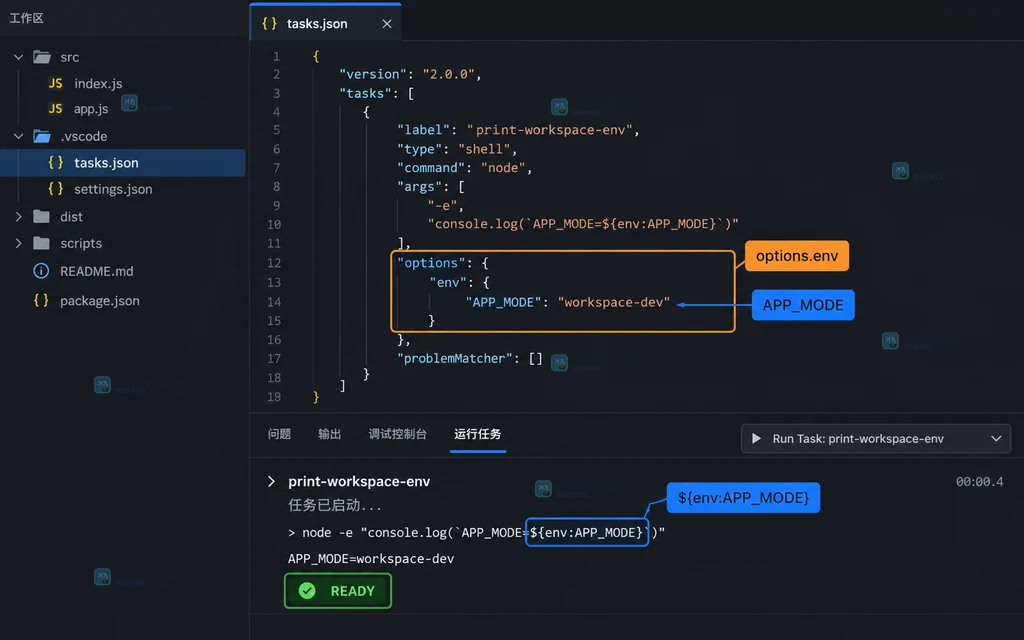Select tasks.json in the file tree
Viewport: 1024px width, 640px height.
tap(123, 163)
